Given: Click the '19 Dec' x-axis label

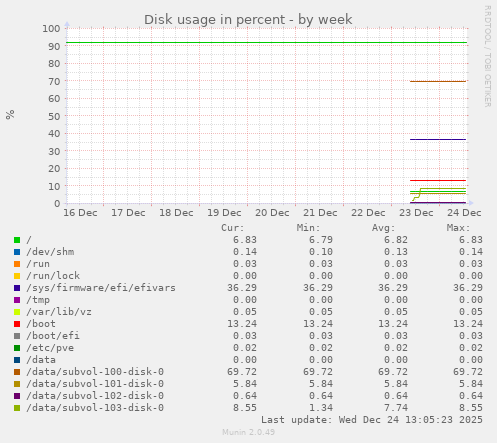Looking at the screenshot, I should pyautogui.click(x=224, y=213).
